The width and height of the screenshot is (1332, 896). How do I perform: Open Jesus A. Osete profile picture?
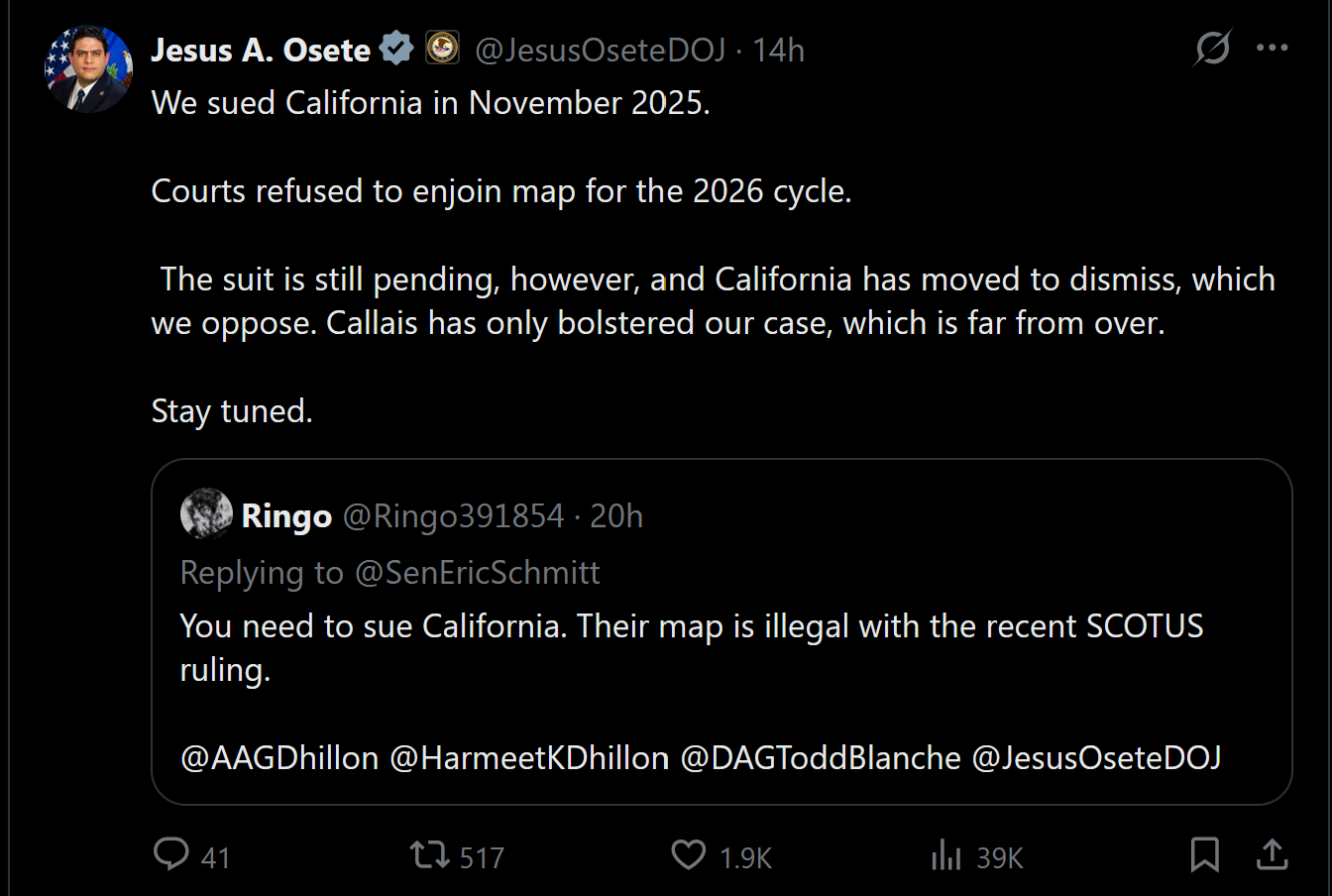click(x=89, y=68)
